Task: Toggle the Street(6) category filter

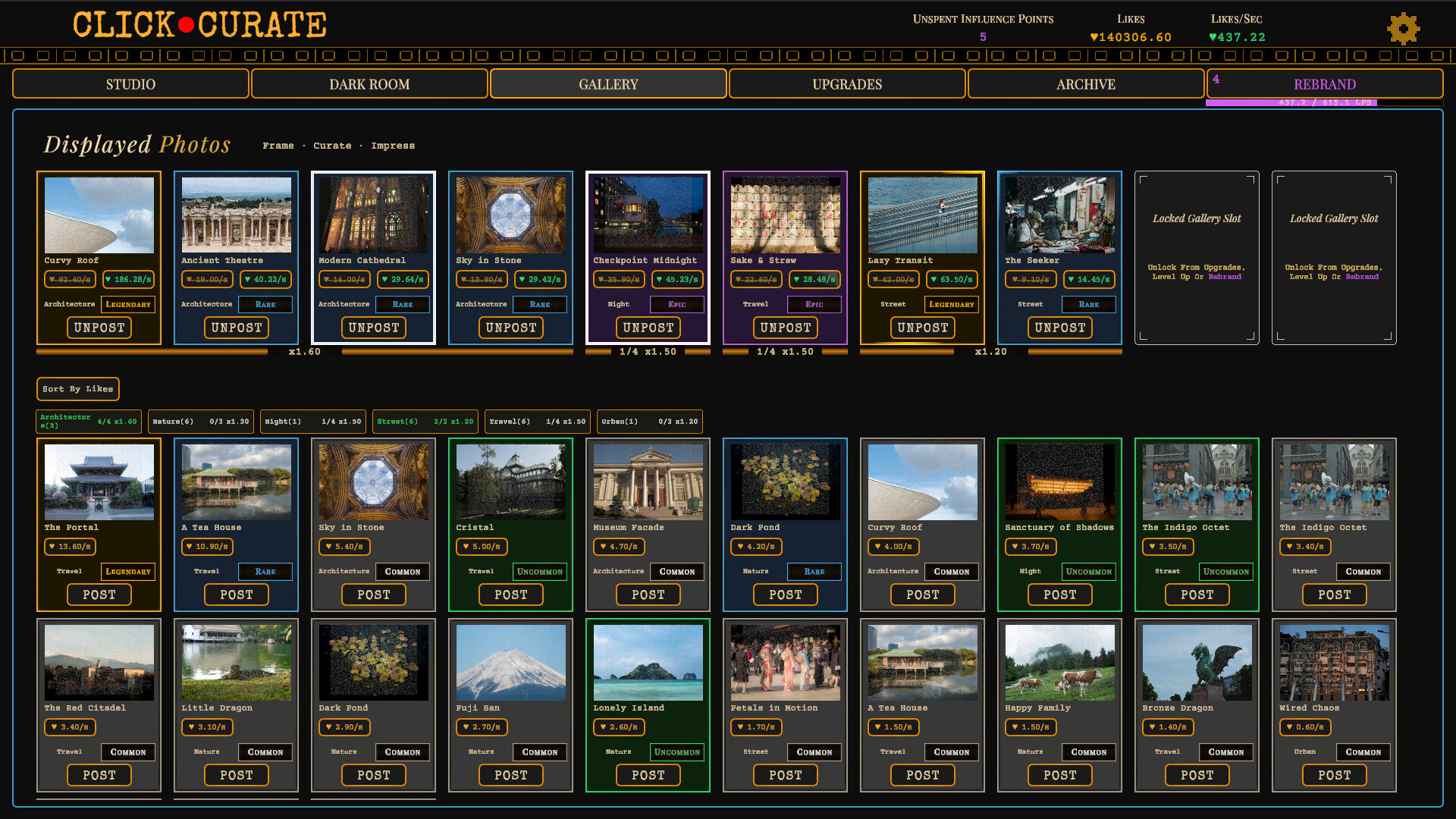Action: point(425,422)
